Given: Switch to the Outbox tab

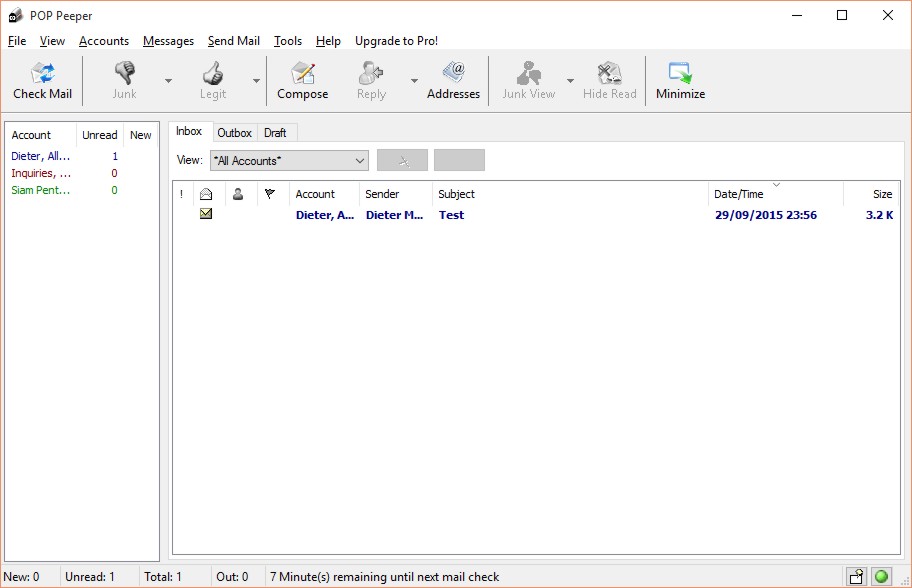Looking at the screenshot, I should tap(234, 133).
